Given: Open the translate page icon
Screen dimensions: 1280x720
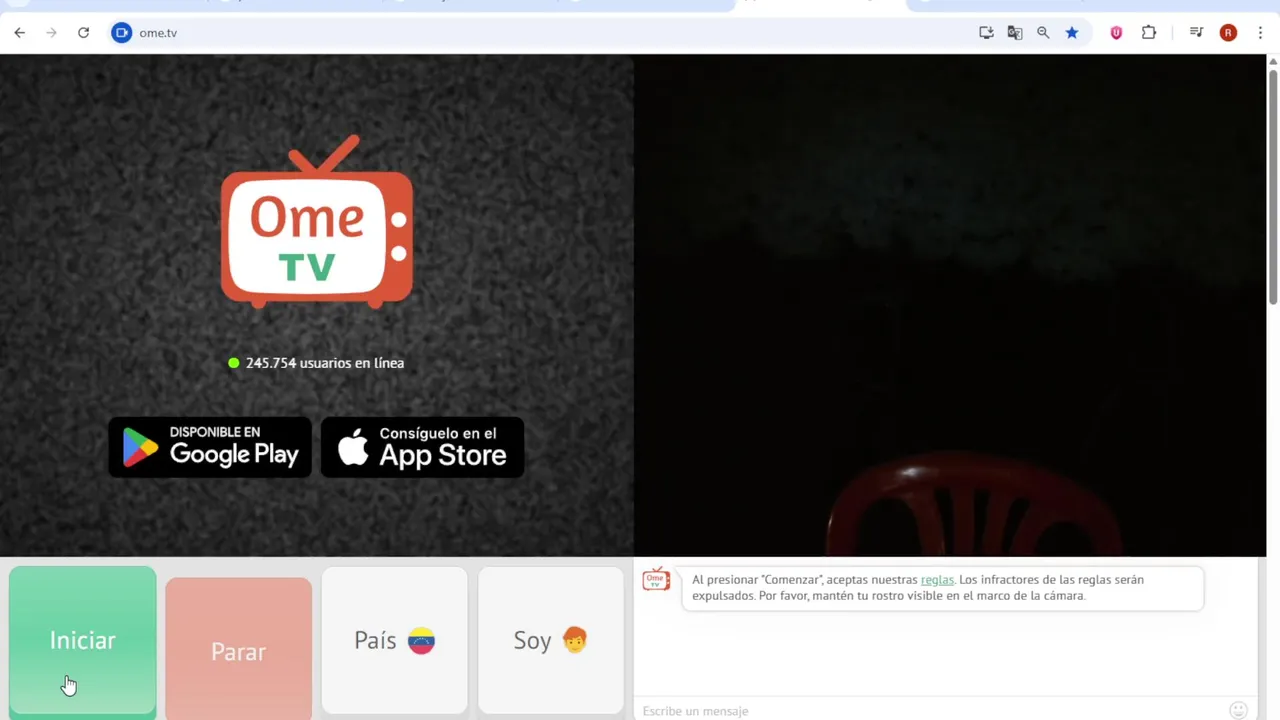Looking at the screenshot, I should click(1015, 33).
